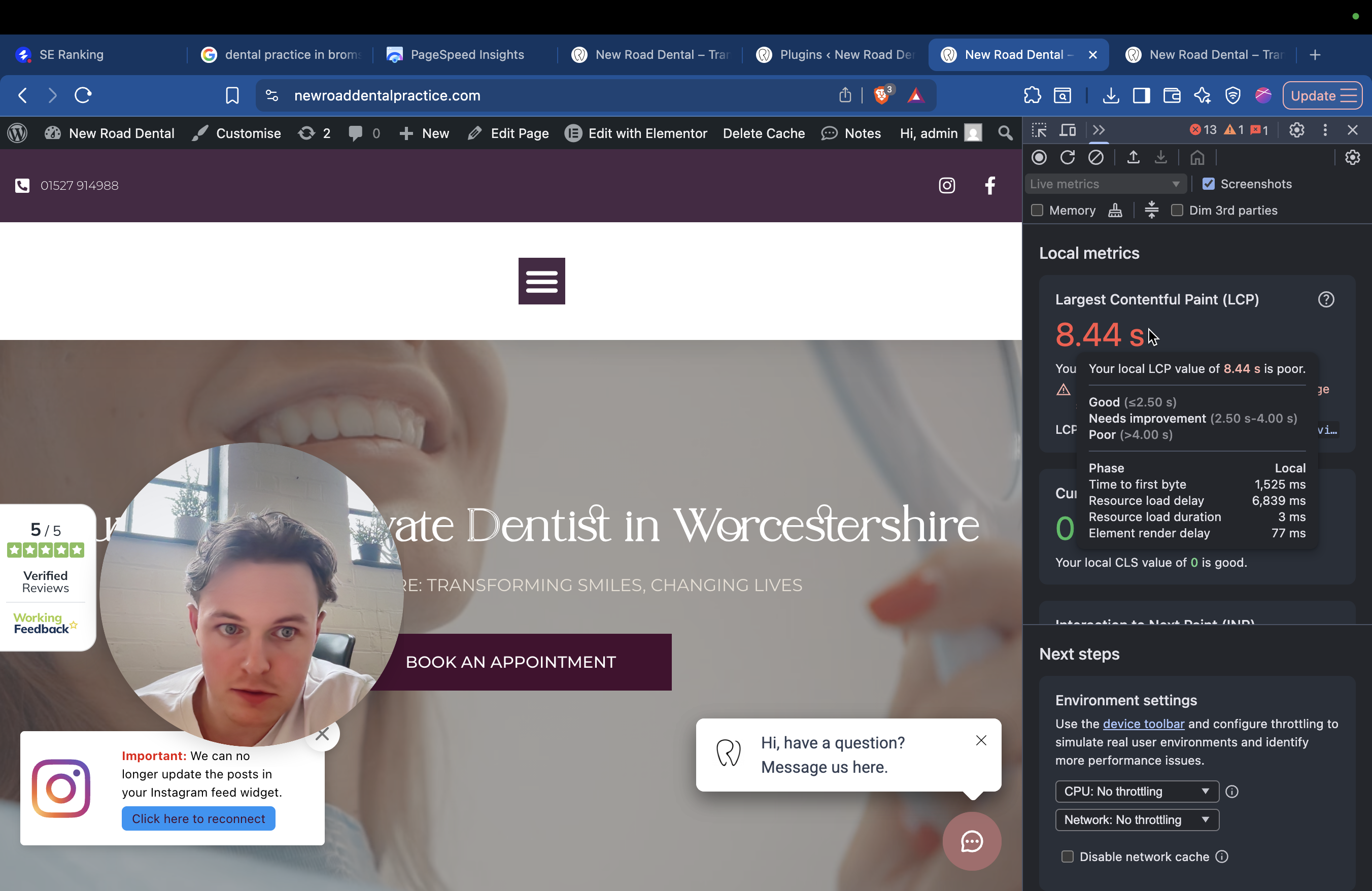Open the Network throttling dropdown
Viewport: 1372px width, 891px height.
pos(1136,819)
